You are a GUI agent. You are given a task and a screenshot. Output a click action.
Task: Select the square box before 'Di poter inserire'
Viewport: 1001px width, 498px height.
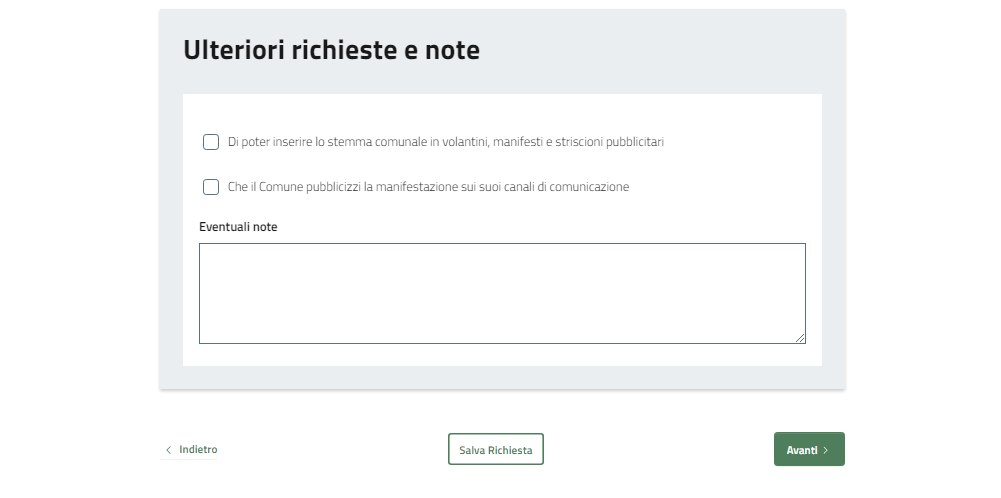pyautogui.click(x=211, y=142)
